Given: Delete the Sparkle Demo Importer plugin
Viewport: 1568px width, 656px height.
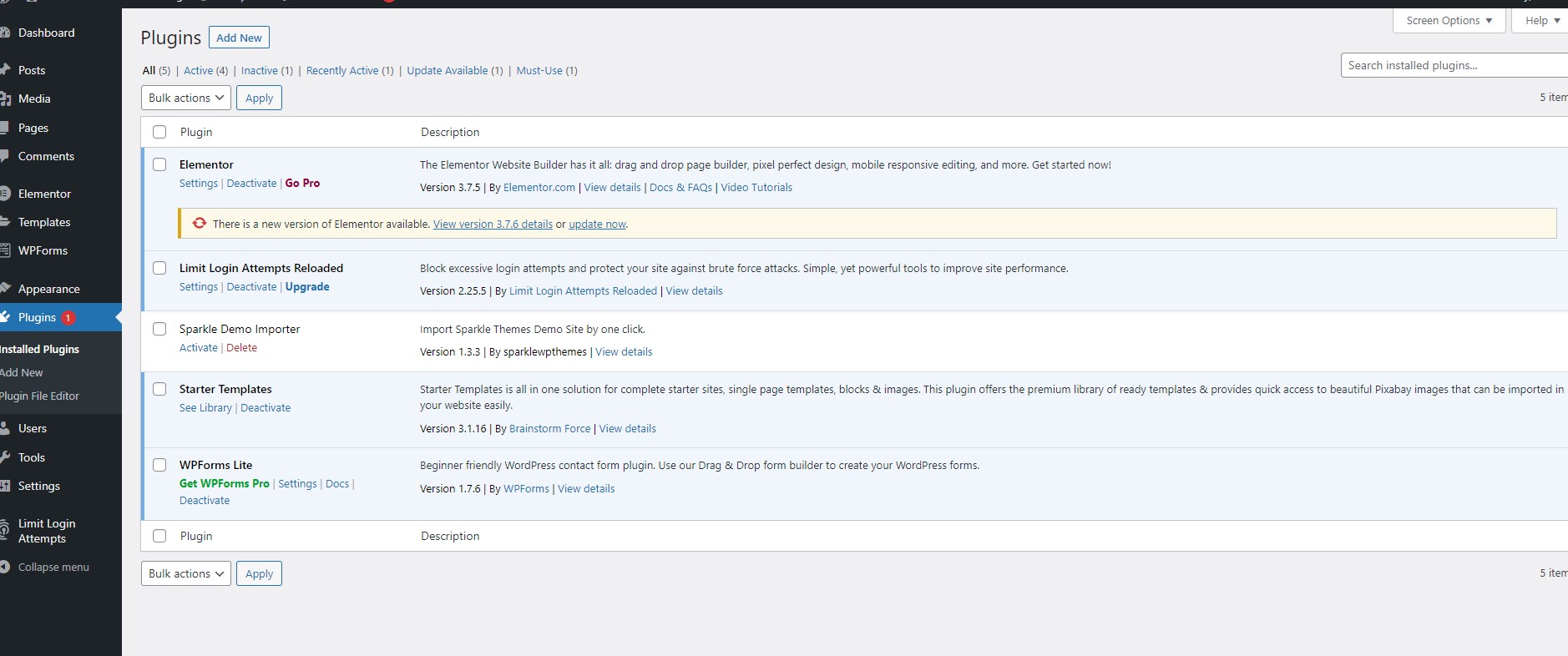Looking at the screenshot, I should coord(242,348).
